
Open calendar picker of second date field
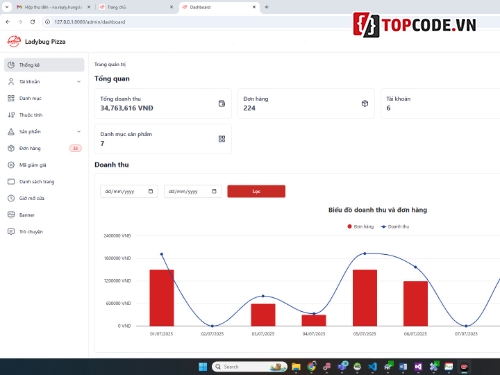(214, 191)
